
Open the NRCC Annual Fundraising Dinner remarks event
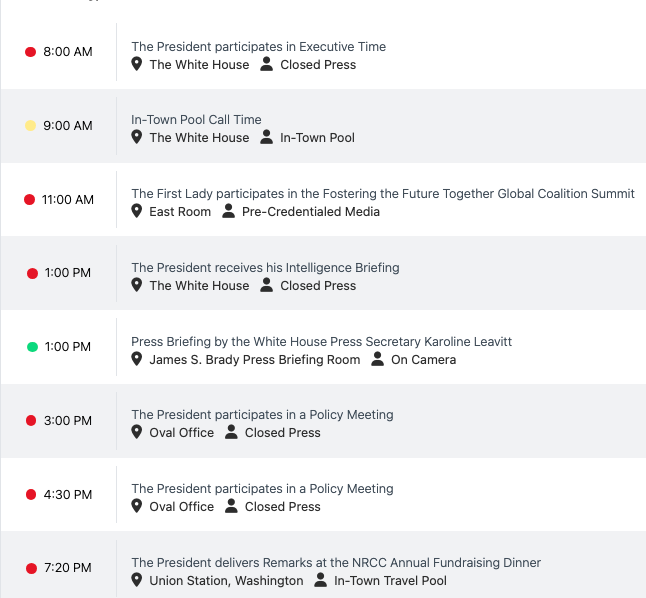(336, 563)
